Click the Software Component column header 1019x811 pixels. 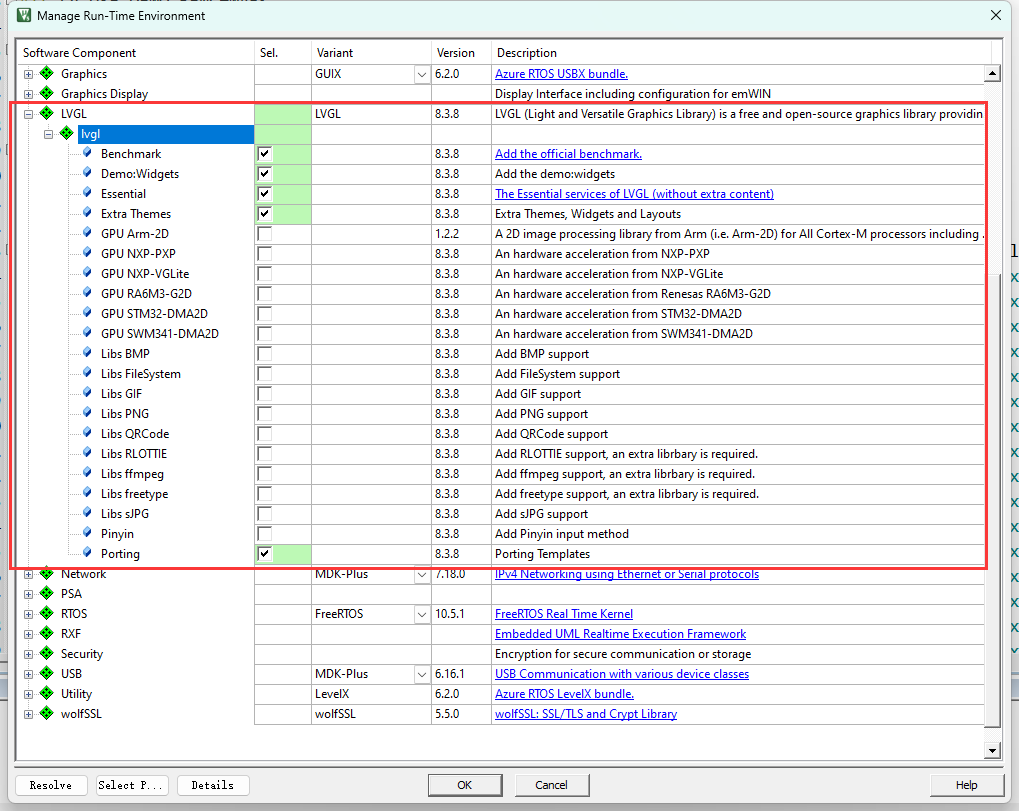135,53
